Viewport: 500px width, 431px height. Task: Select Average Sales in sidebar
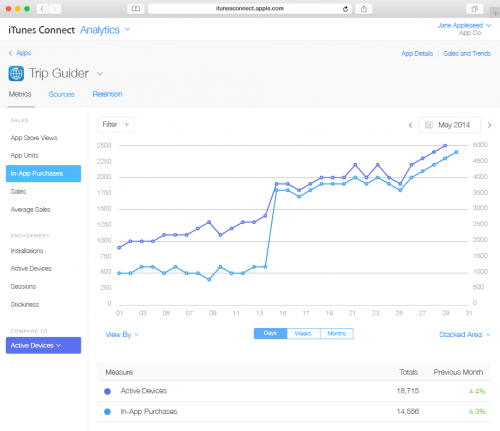[31, 210]
